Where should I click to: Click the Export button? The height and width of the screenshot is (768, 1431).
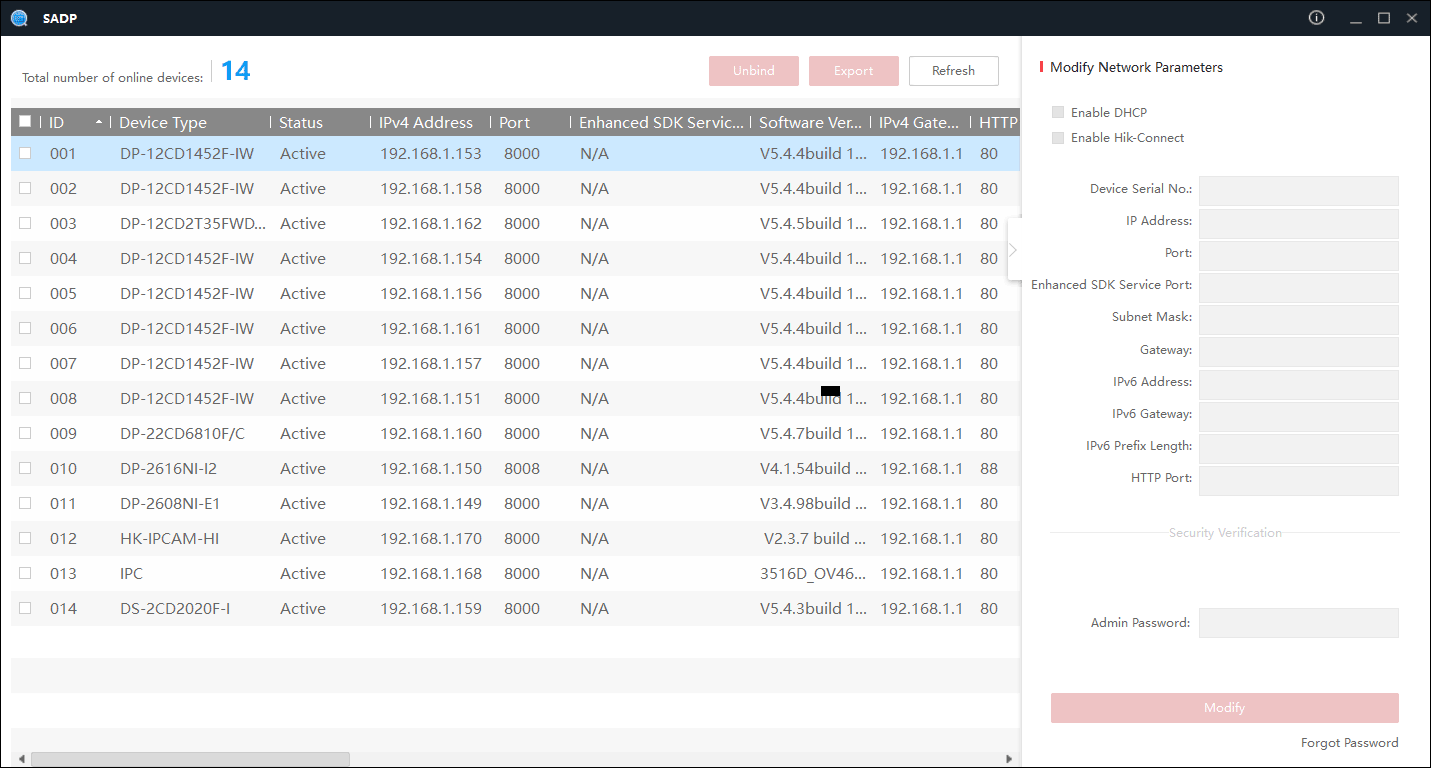tap(854, 71)
